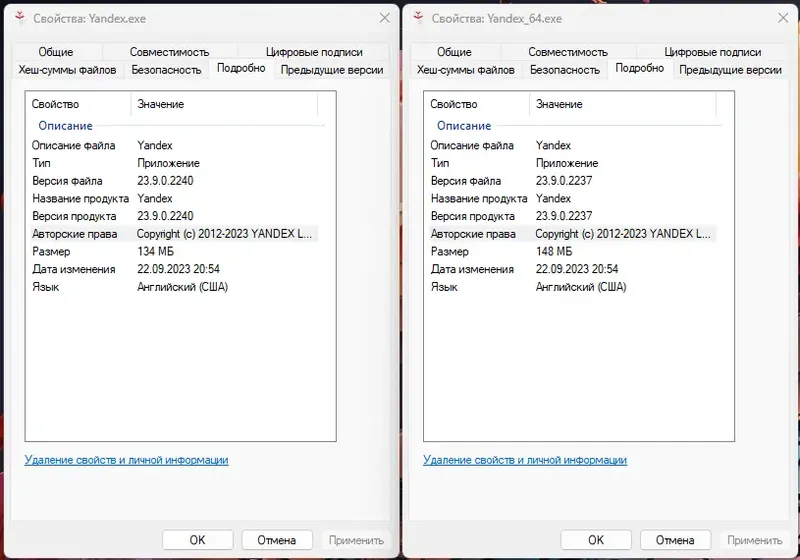Select the Подробно tab in Yandex_64.exe window

[x=640, y=68]
